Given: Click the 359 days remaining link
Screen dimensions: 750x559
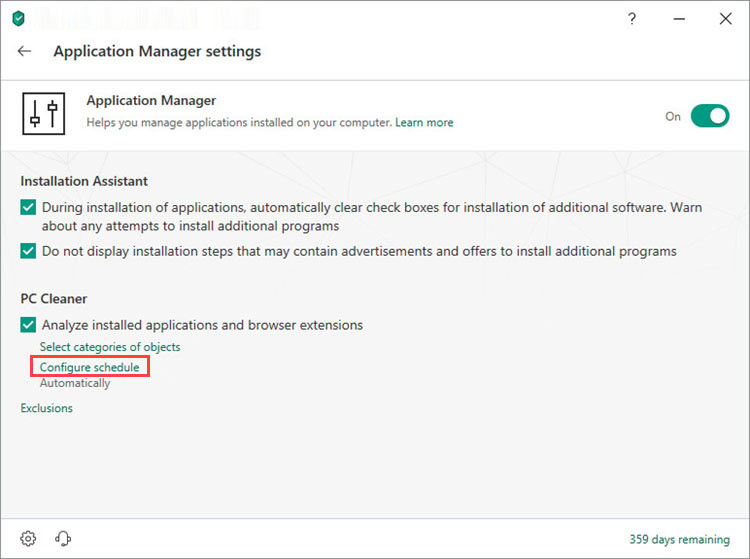Looking at the screenshot, I should [679, 539].
